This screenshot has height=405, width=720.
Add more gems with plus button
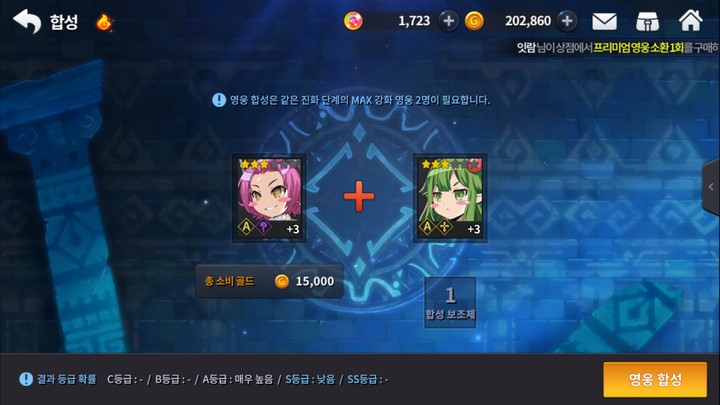pos(449,21)
